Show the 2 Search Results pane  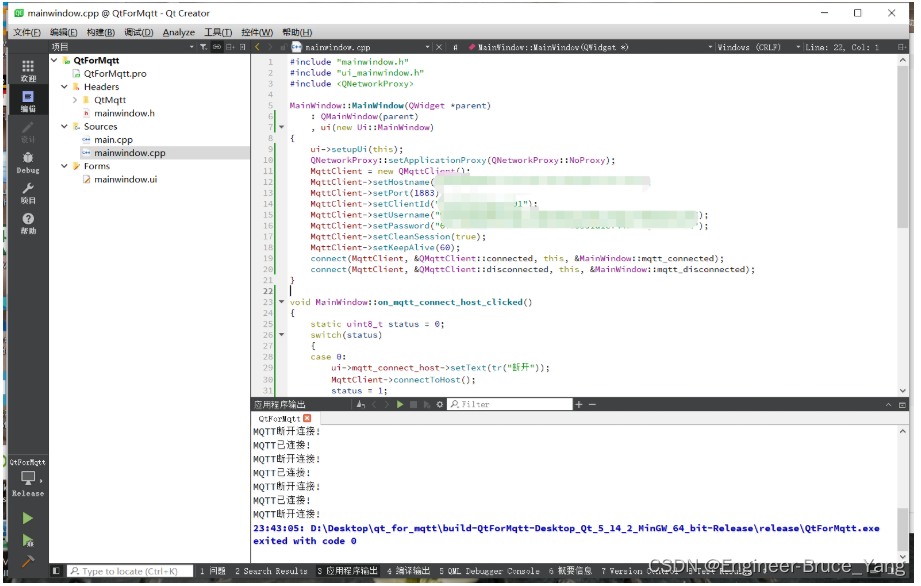click(x=271, y=571)
